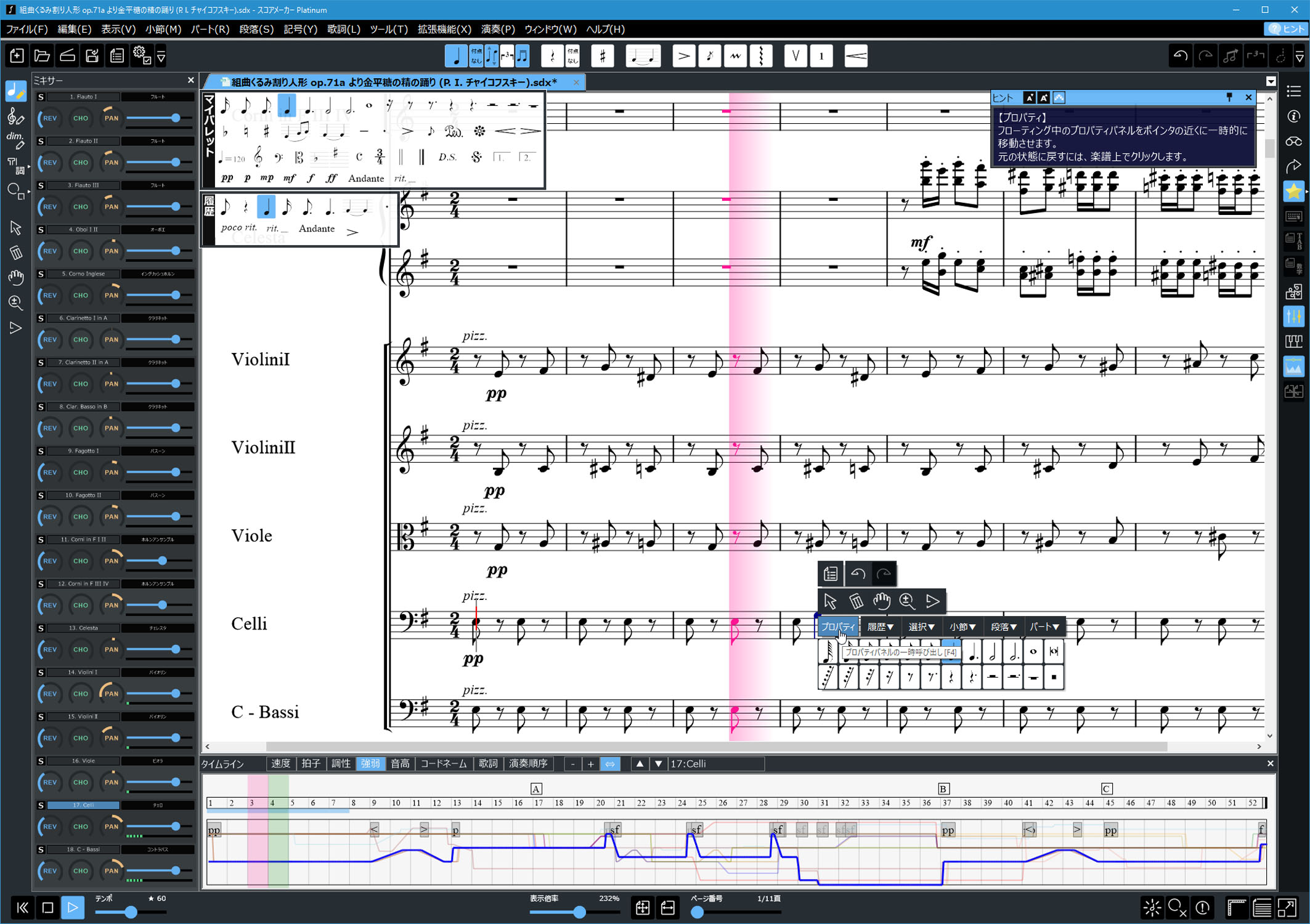
Task: Click the mixer sliders icon in right sidebar
Action: (1294, 317)
